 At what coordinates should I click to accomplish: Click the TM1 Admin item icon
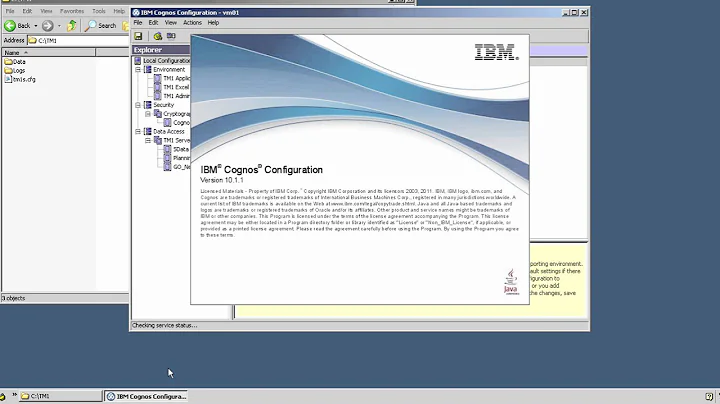pos(158,95)
